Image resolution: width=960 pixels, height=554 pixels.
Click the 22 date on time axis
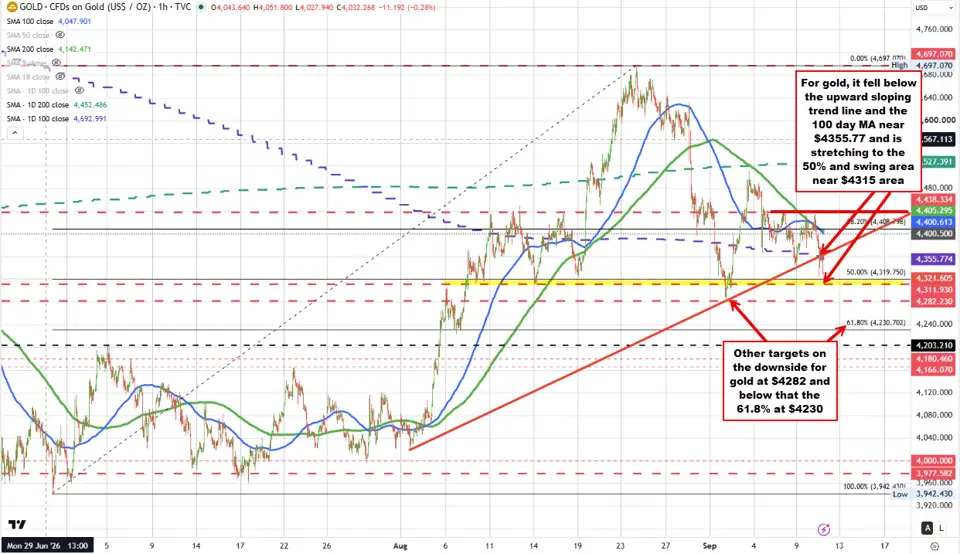(284, 546)
